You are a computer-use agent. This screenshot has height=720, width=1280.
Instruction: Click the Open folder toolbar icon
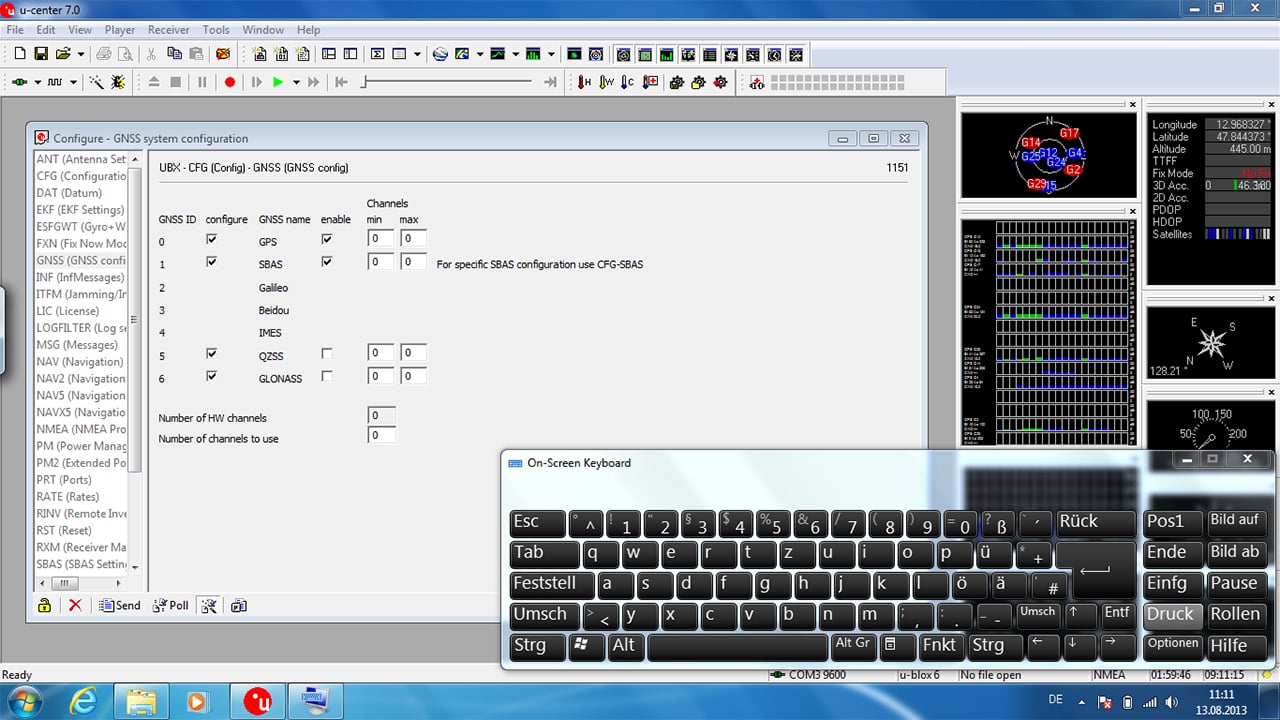coord(63,54)
